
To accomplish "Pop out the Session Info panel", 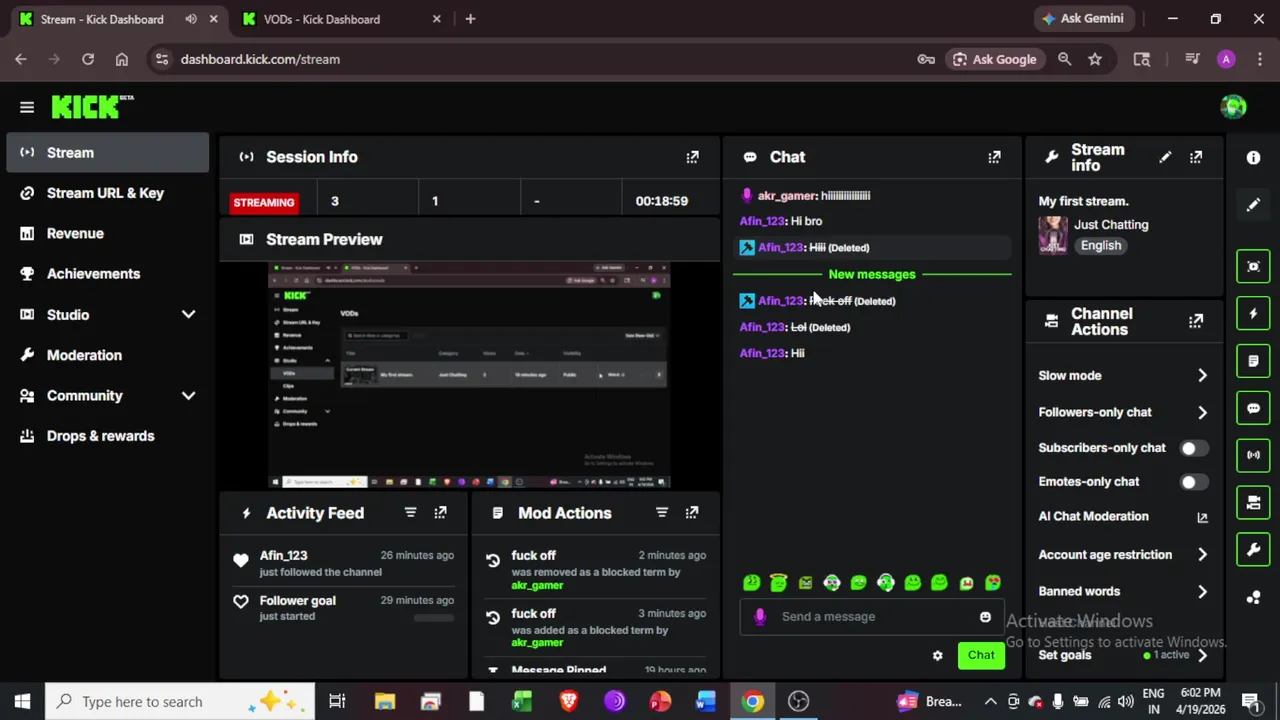I will 692,157.
